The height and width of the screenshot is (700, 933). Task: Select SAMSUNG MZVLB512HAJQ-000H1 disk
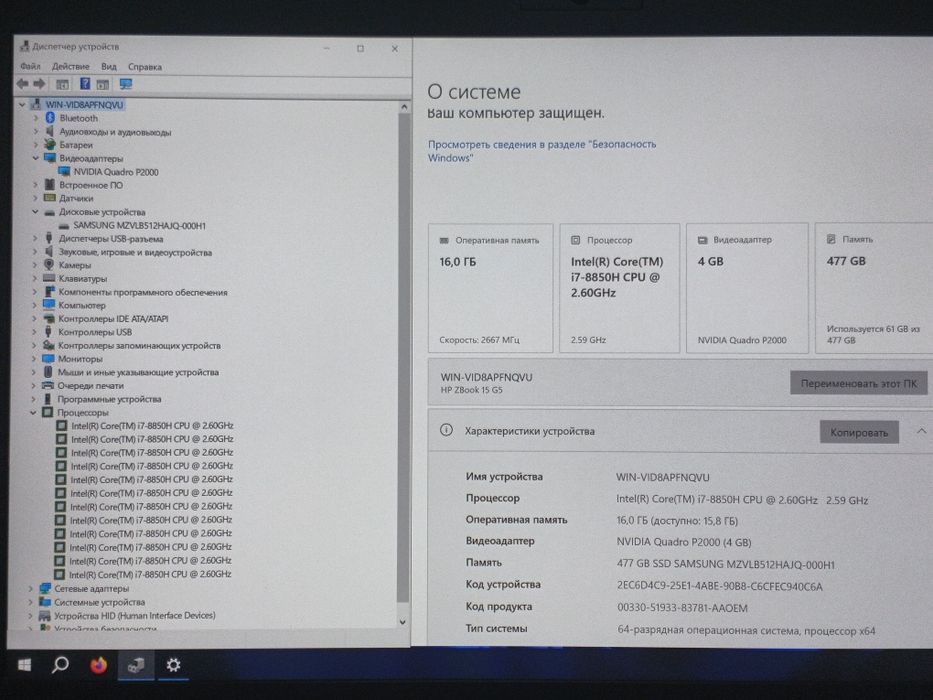139,226
